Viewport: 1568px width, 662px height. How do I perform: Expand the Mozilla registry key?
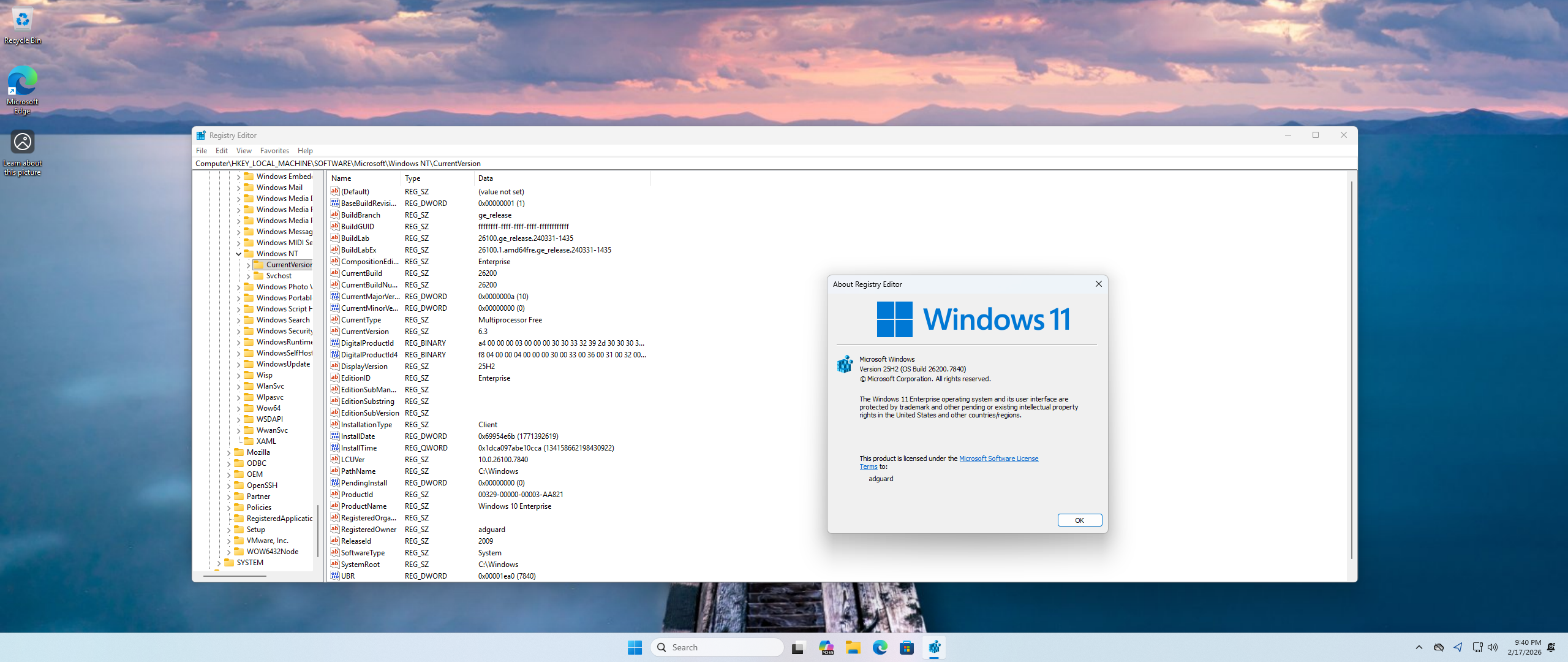[229, 452]
